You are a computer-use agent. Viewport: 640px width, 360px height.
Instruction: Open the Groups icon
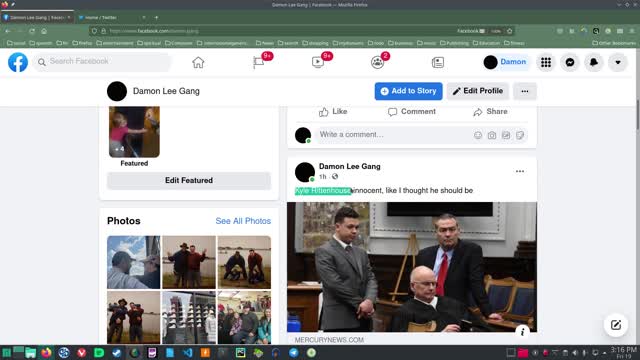378,62
